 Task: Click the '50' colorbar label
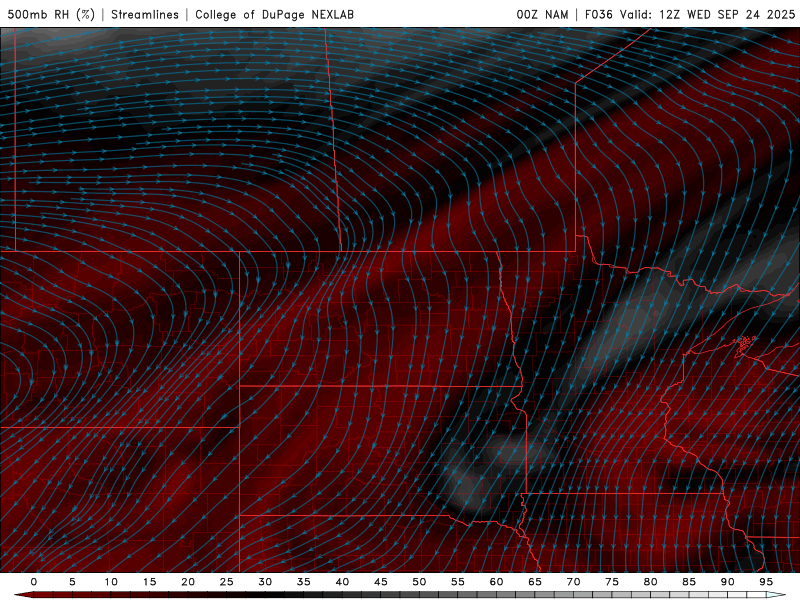[419, 582]
